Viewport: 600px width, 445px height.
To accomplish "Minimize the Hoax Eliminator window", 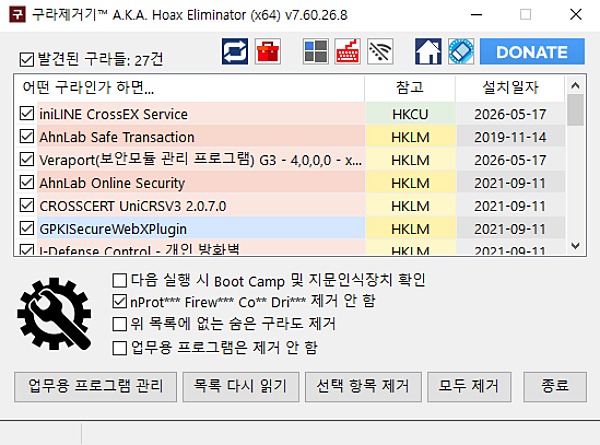I will 476,15.
